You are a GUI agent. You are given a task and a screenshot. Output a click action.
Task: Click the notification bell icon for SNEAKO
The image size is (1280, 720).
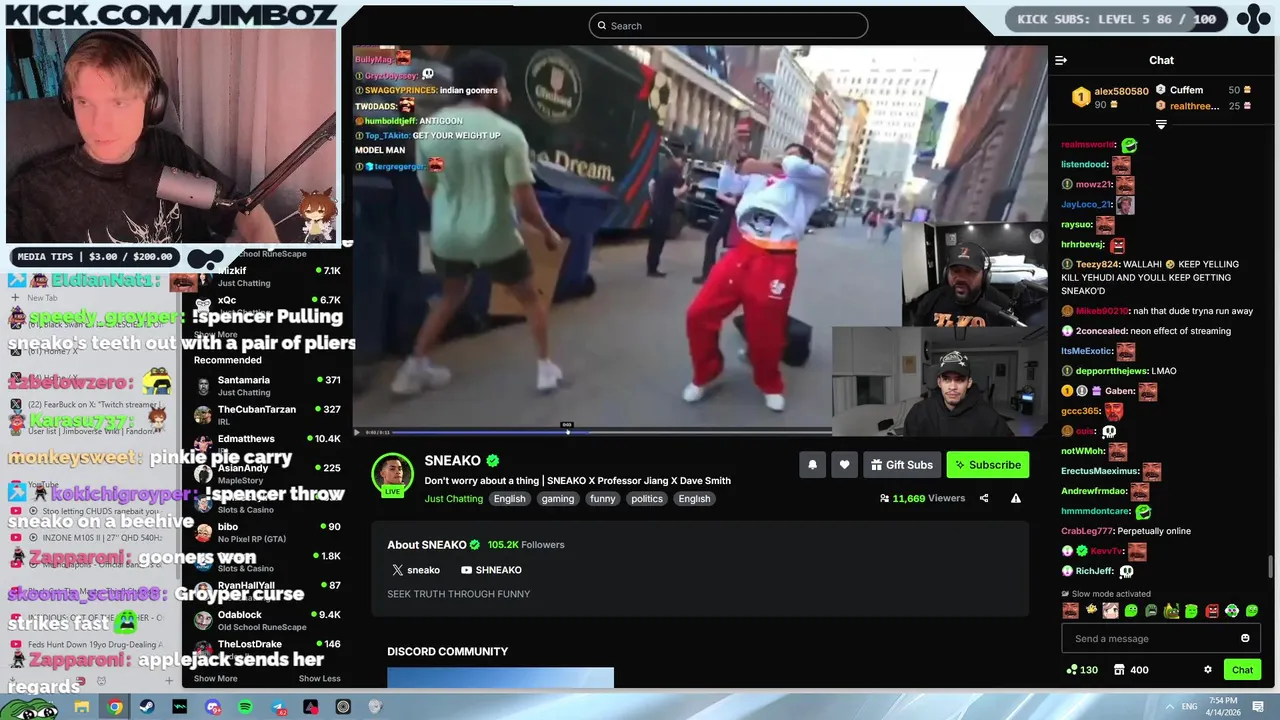point(812,464)
